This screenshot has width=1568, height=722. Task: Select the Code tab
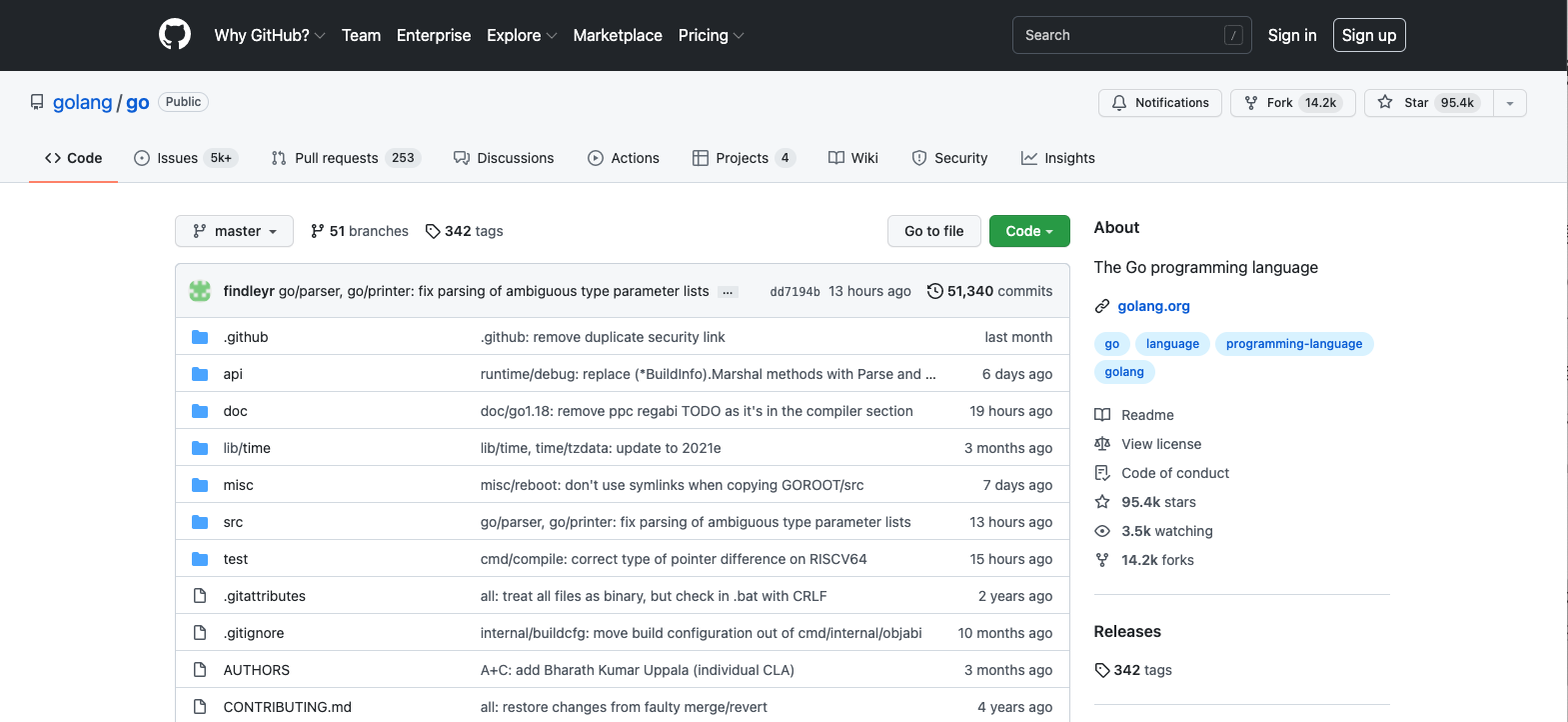coord(74,158)
